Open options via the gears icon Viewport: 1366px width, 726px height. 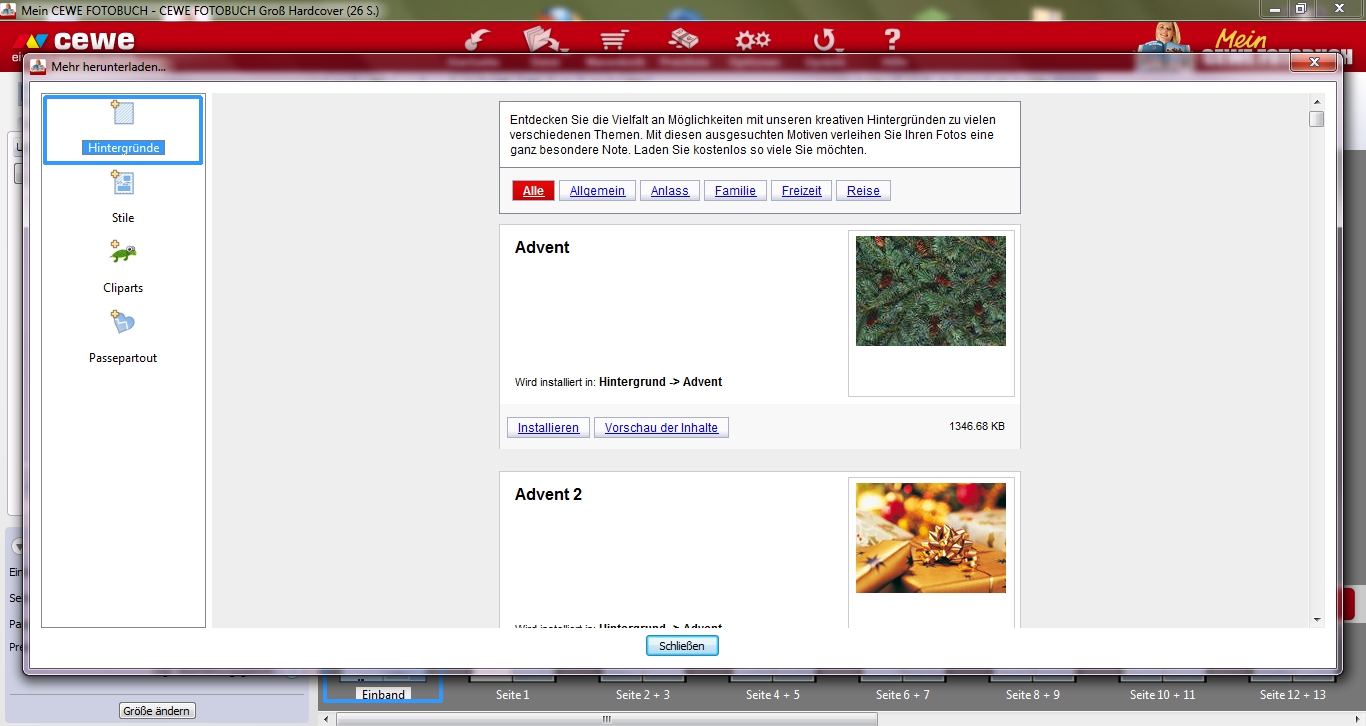(x=753, y=40)
